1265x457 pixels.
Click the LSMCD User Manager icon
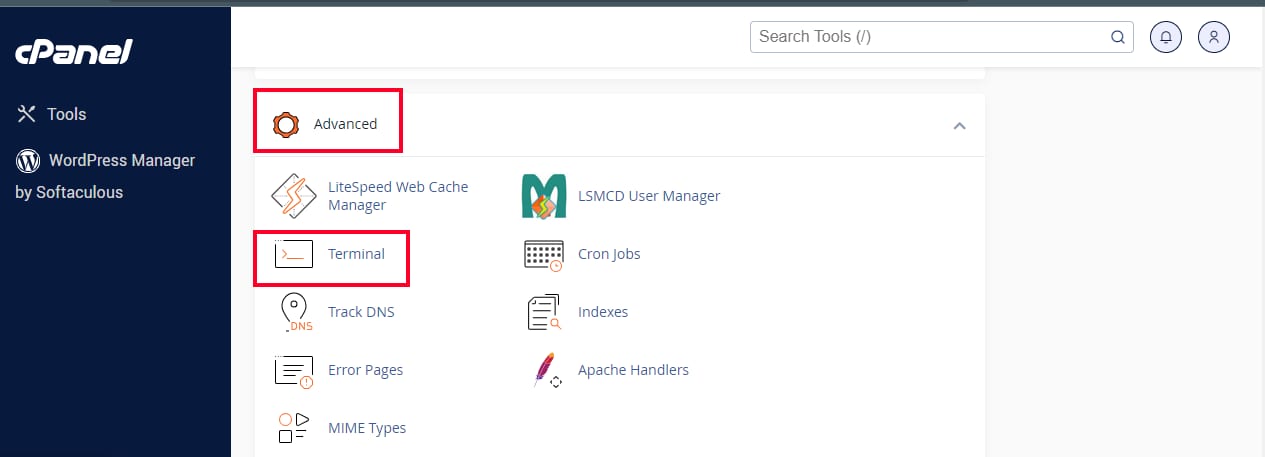coord(544,196)
